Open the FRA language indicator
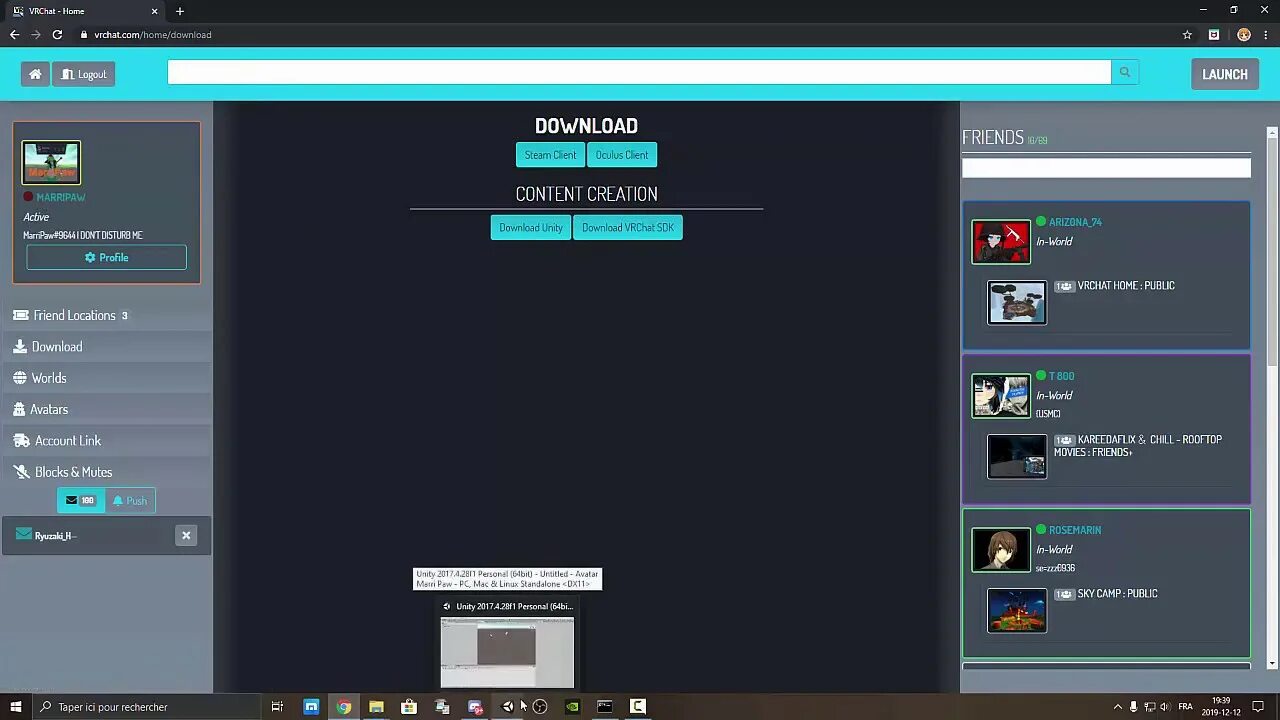Image resolution: width=1280 pixels, height=720 pixels. tap(1186, 707)
